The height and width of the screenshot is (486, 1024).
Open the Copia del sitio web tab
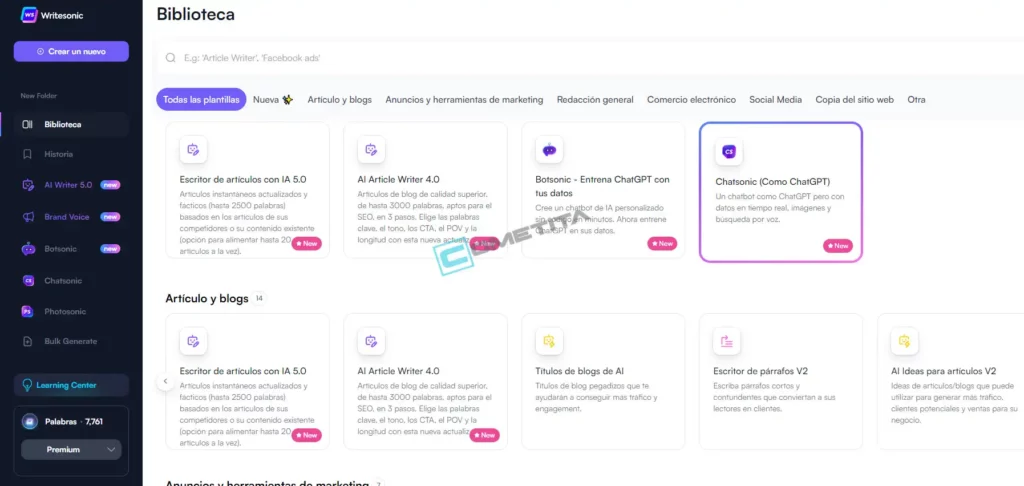click(x=854, y=99)
